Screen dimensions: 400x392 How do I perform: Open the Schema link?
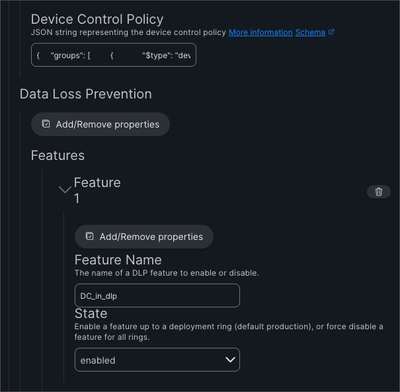310,32
